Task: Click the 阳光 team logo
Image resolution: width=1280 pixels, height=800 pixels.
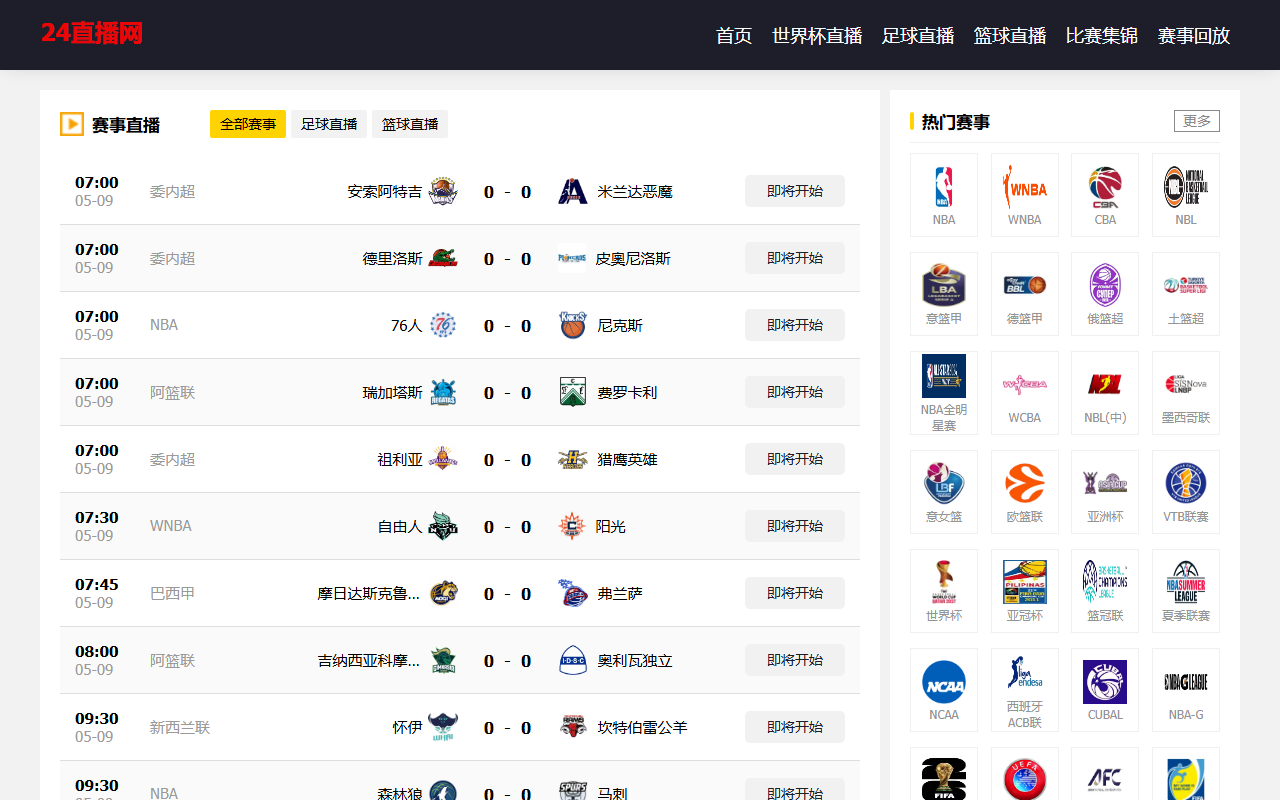Action: click(x=573, y=526)
